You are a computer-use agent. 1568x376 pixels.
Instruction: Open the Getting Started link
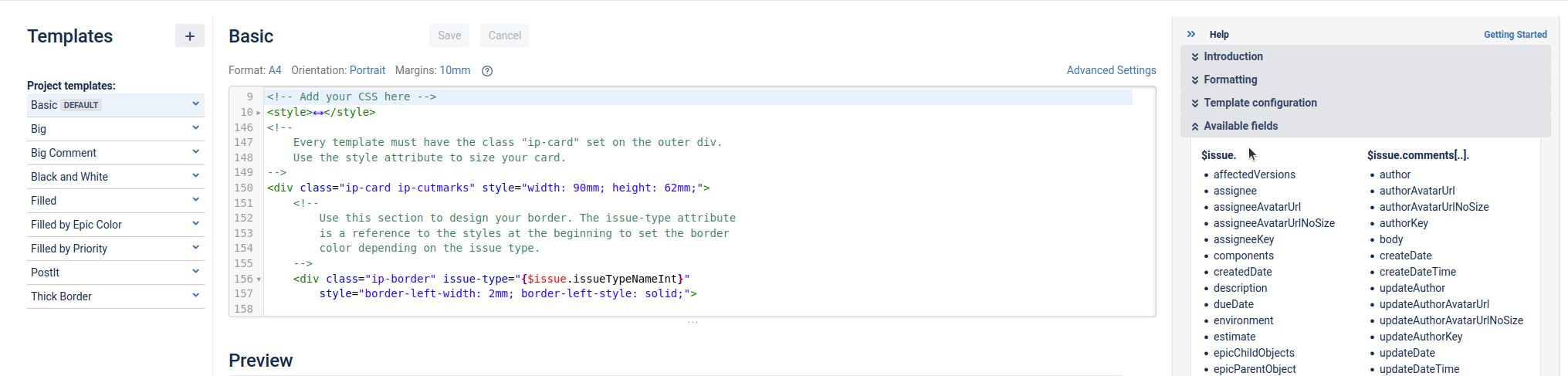point(1515,35)
